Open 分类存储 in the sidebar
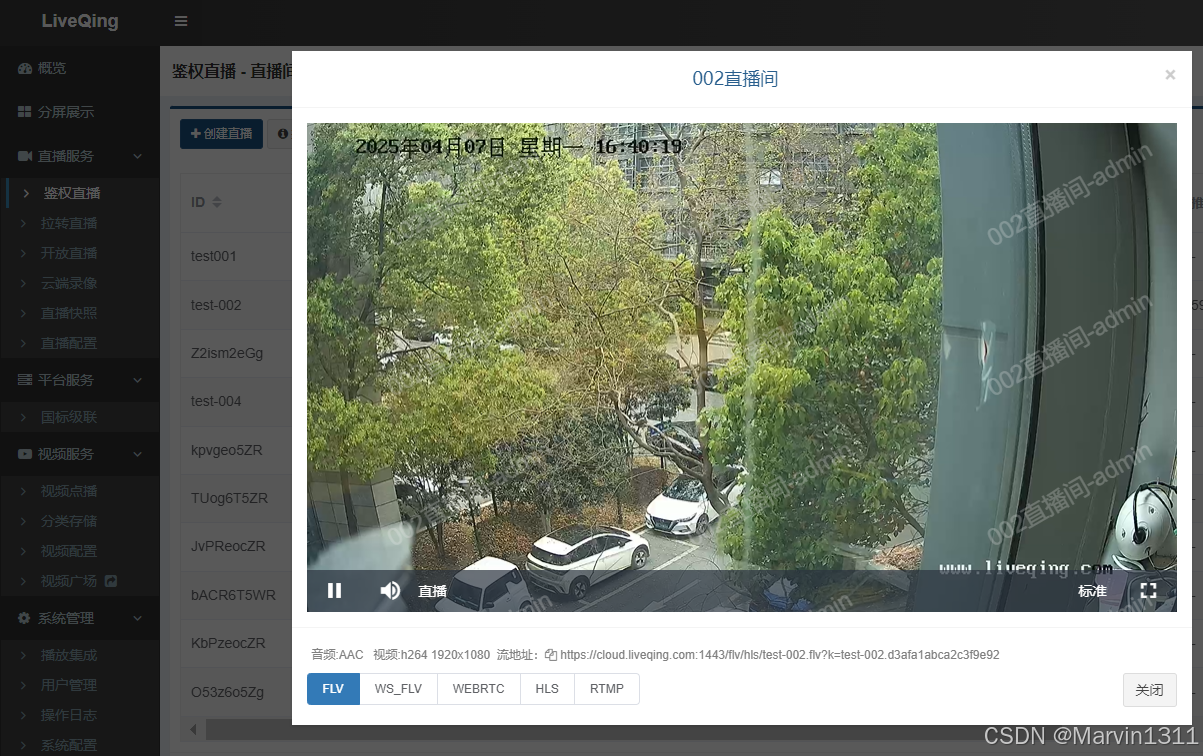1203x756 pixels. click(x=80, y=521)
